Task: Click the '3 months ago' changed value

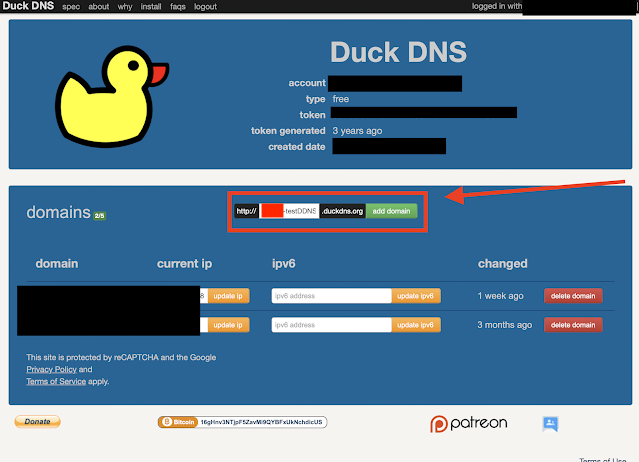Action: (x=505, y=325)
